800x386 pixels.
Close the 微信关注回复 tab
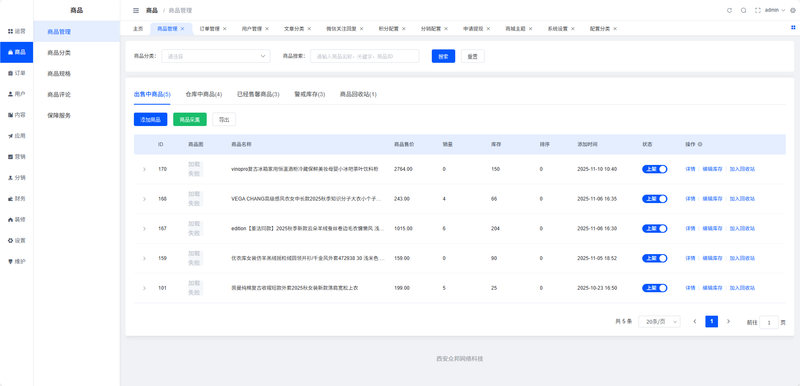pyautogui.click(x=362, y=29)
